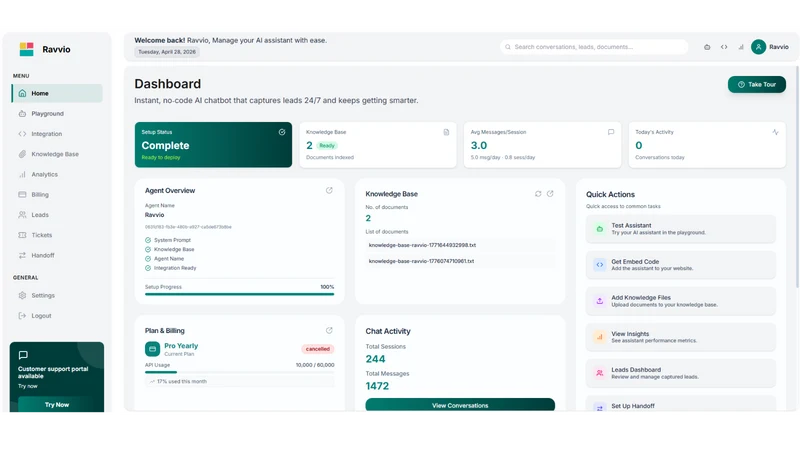Click first knowledge-base-ravvio txt file
The image size is (800, 450).
pos(460,245)
